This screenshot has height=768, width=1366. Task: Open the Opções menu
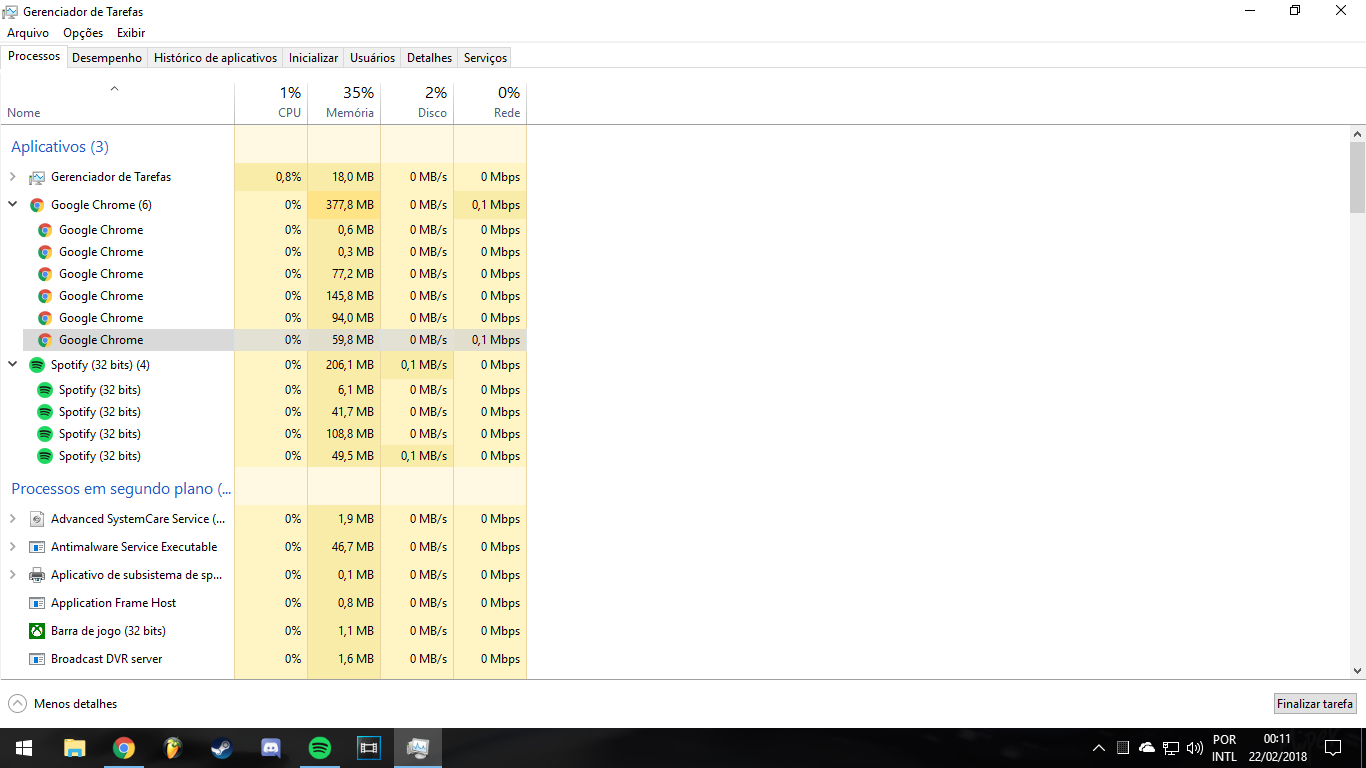[x=83, y=33]
